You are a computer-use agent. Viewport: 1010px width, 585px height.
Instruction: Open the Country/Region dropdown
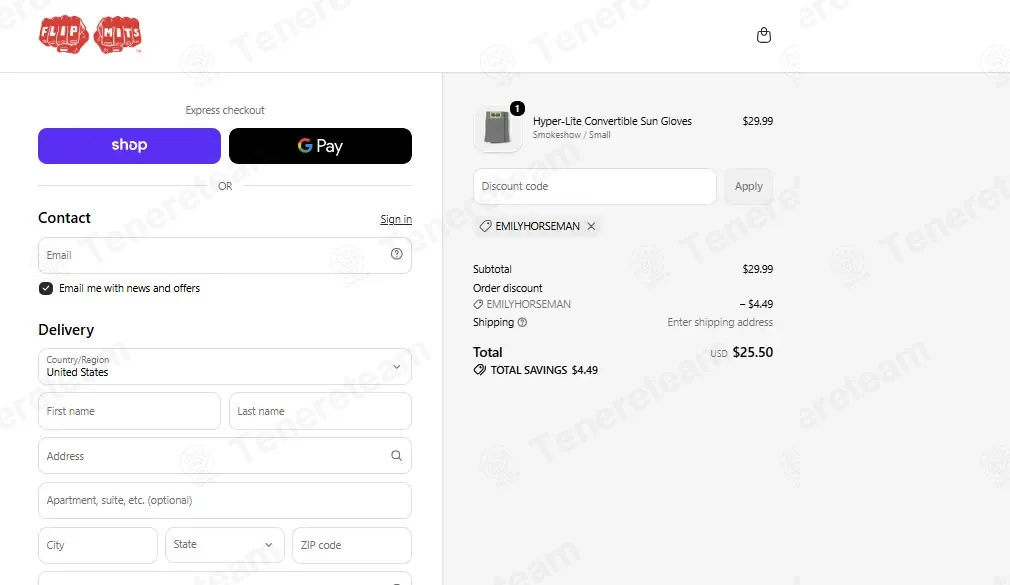225,367
